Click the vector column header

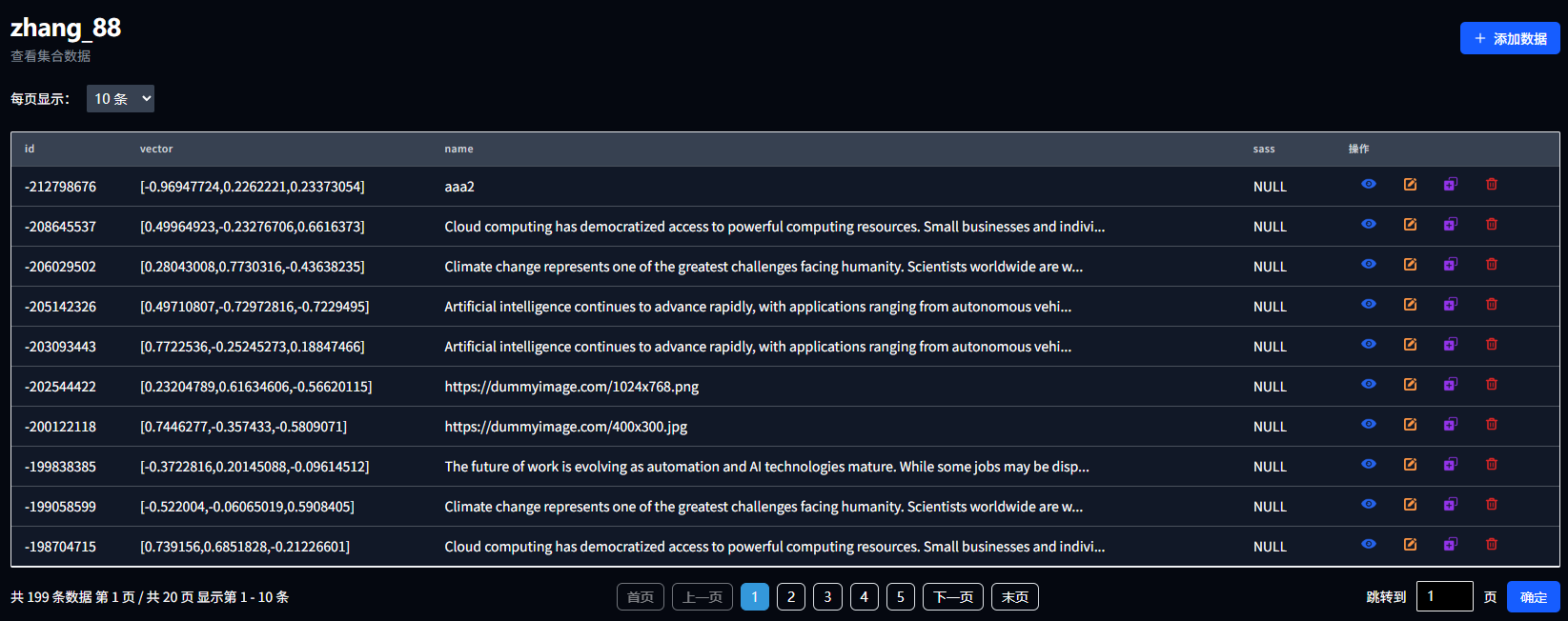156,150
